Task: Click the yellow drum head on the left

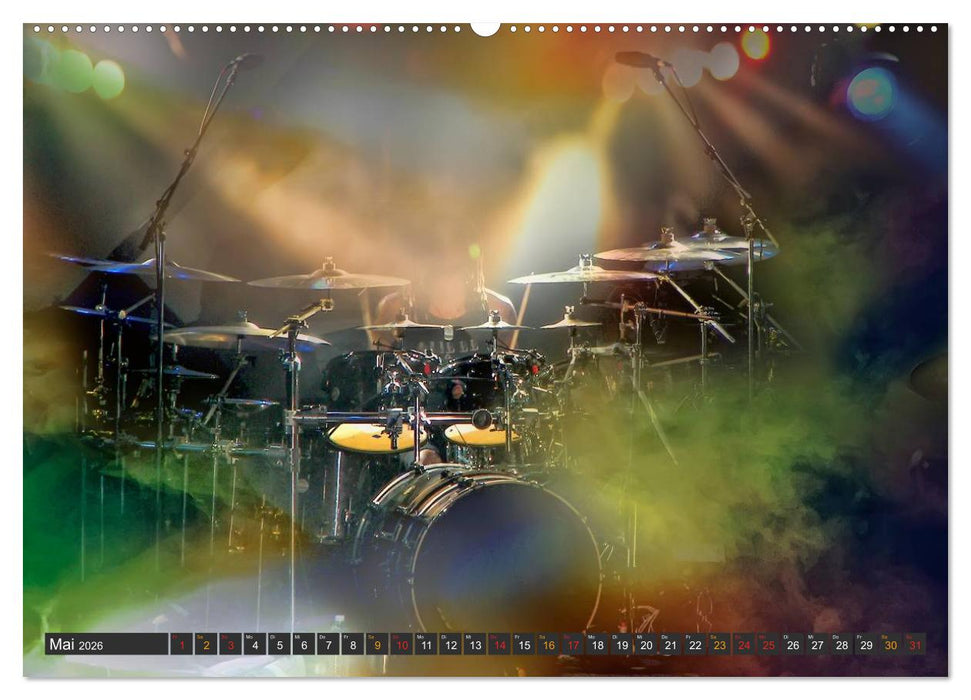Action: pyautogui.click(x=375, y=436)
